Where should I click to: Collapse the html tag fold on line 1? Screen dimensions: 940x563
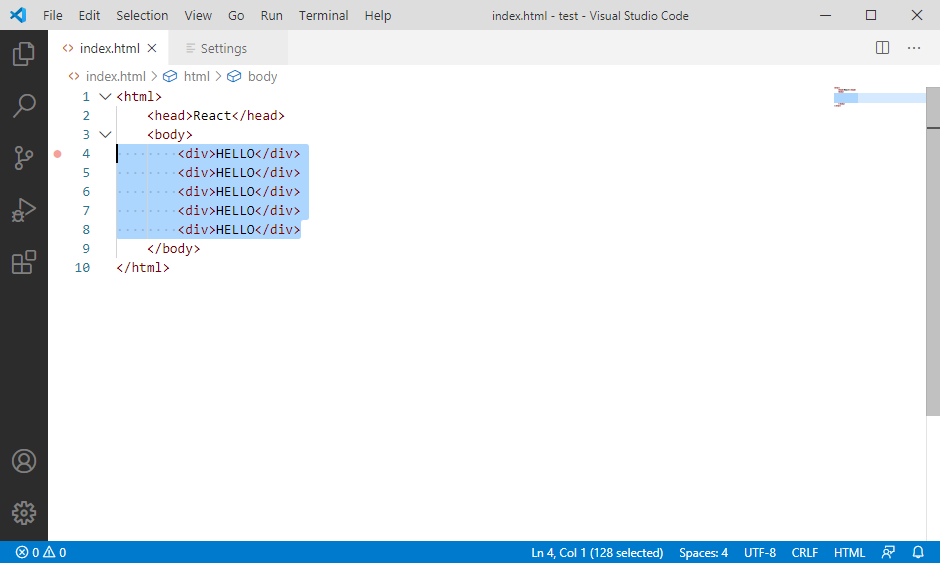click(x=105, y=97)
